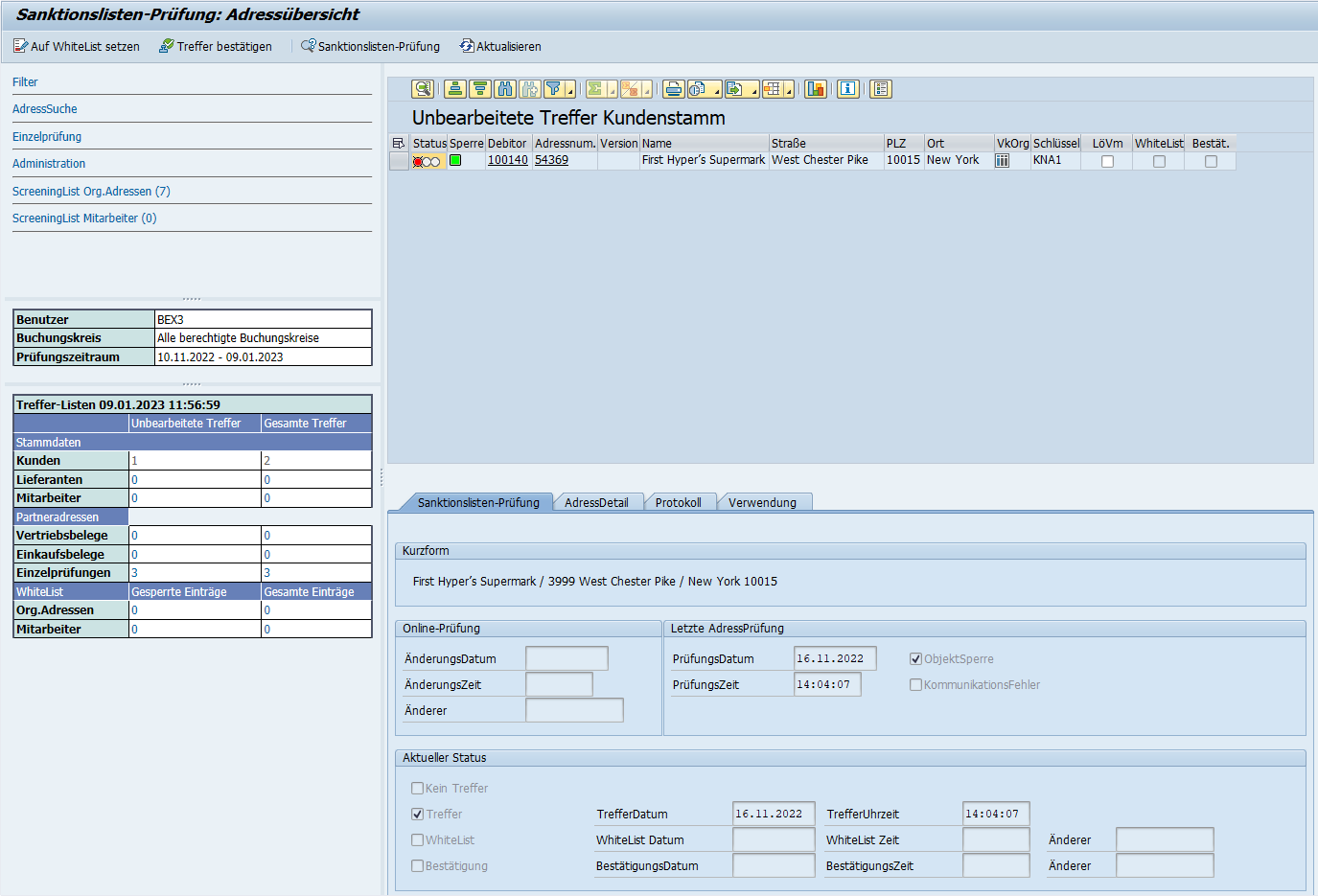Open the Protokoll tab
Viewport: 1318px width, 896px height.
pos(678,502)
